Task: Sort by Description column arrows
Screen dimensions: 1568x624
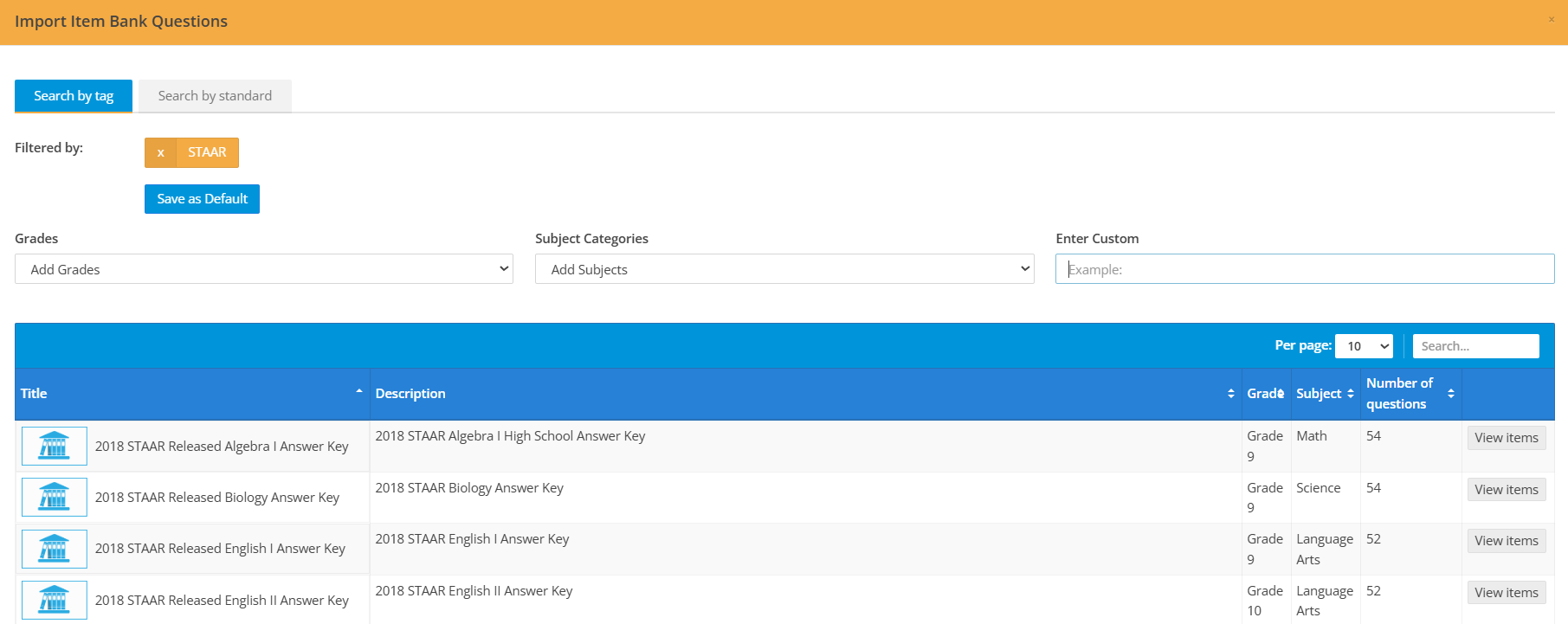Action: (1230, 394)
